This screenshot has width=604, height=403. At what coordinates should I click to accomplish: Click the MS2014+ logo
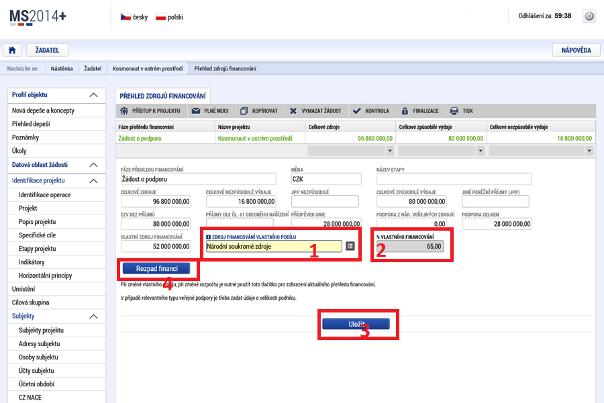point(38,17)
